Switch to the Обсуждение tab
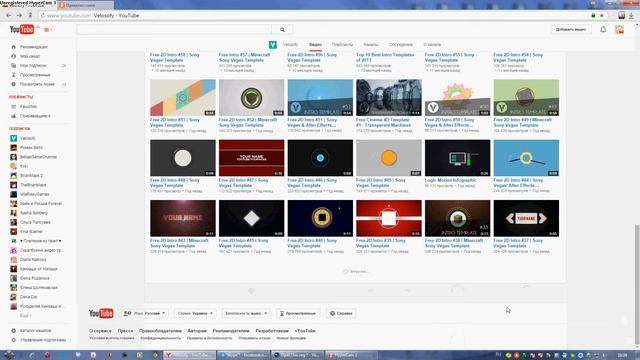 pyautogui.click(x=401, y=44)
